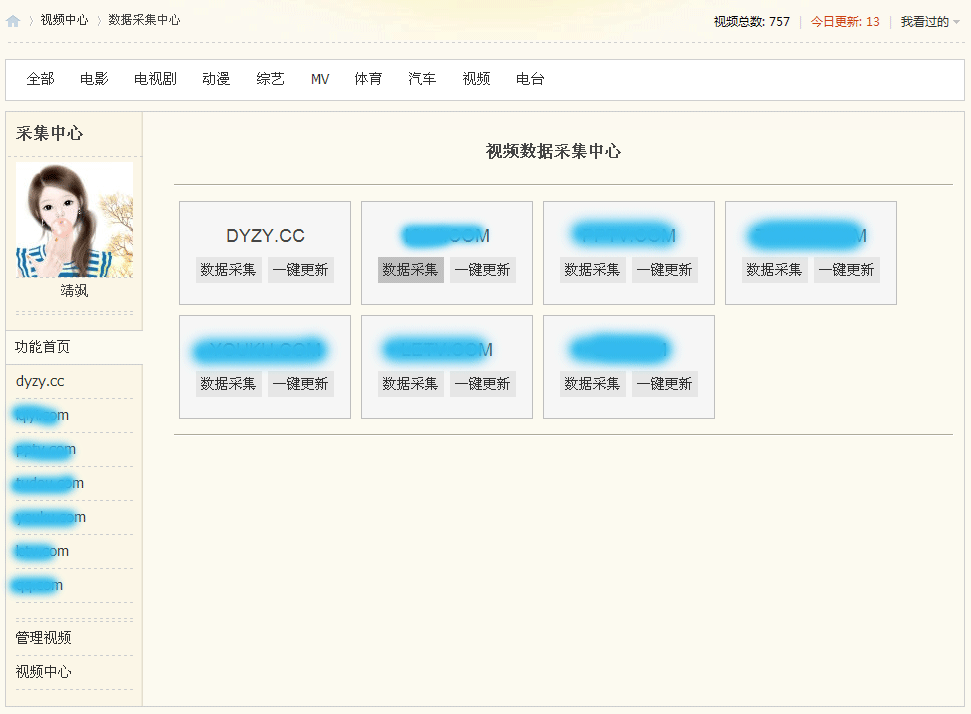Open 视频中心 breadcrumb link
Viewport: 971px width, 714px height.
pyautogui.click(x=64, y=20)
